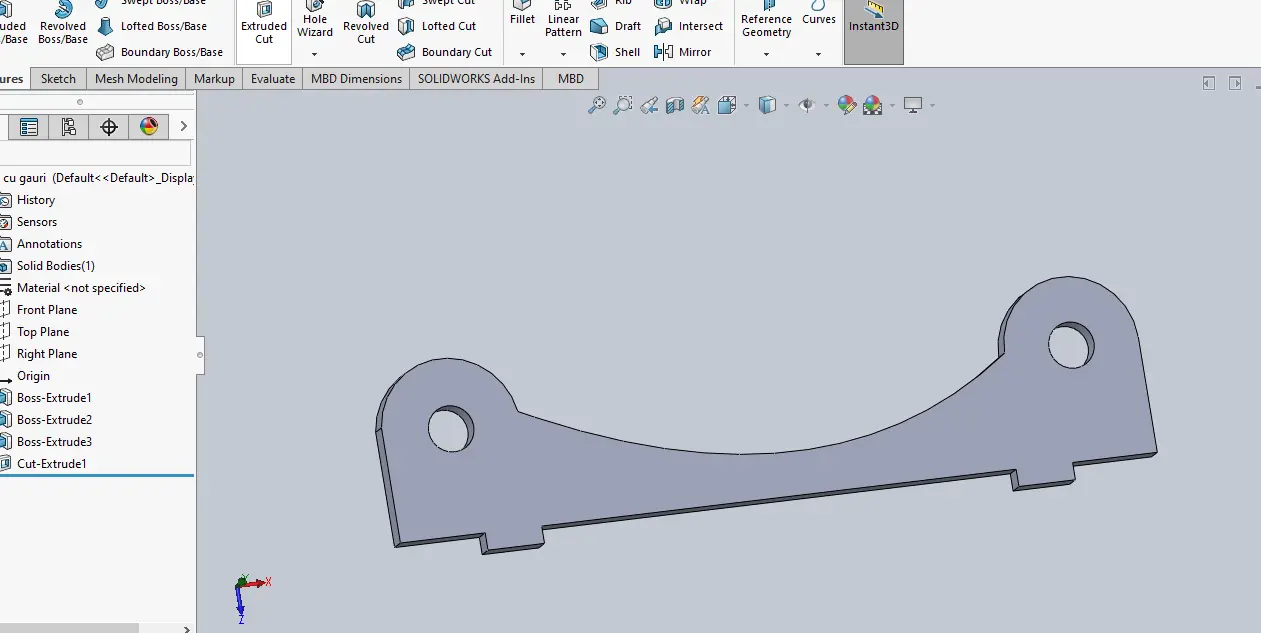
Task: Toggle the Instant3D button
Action: 874,24
